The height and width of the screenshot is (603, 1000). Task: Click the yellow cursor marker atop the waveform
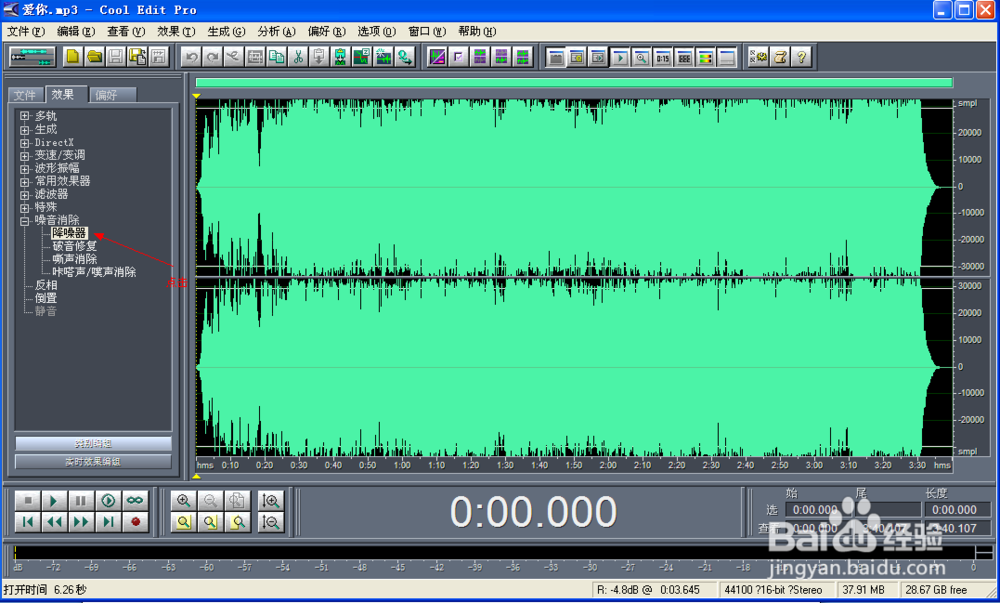pyautogui.click(x=196, y=96)
